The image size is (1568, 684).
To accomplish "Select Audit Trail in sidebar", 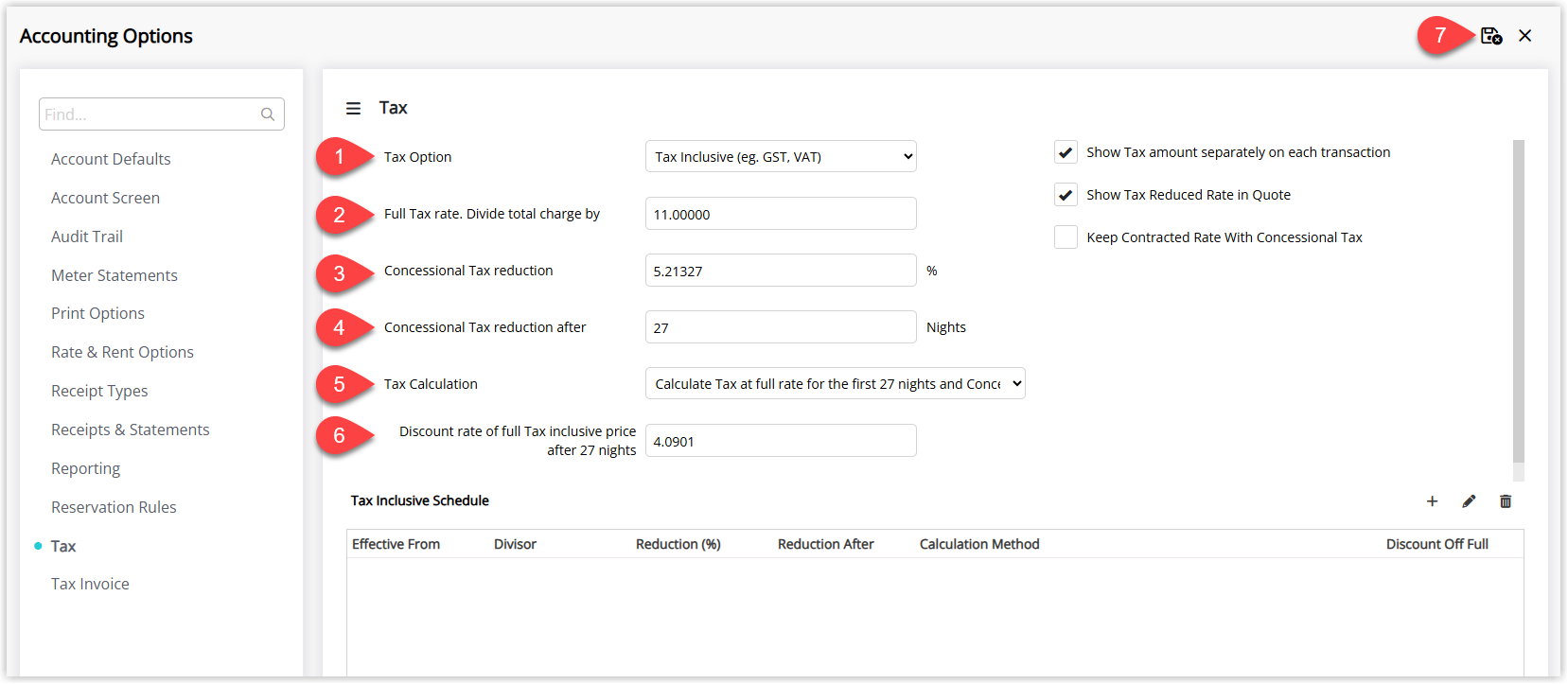I will 87,237.
